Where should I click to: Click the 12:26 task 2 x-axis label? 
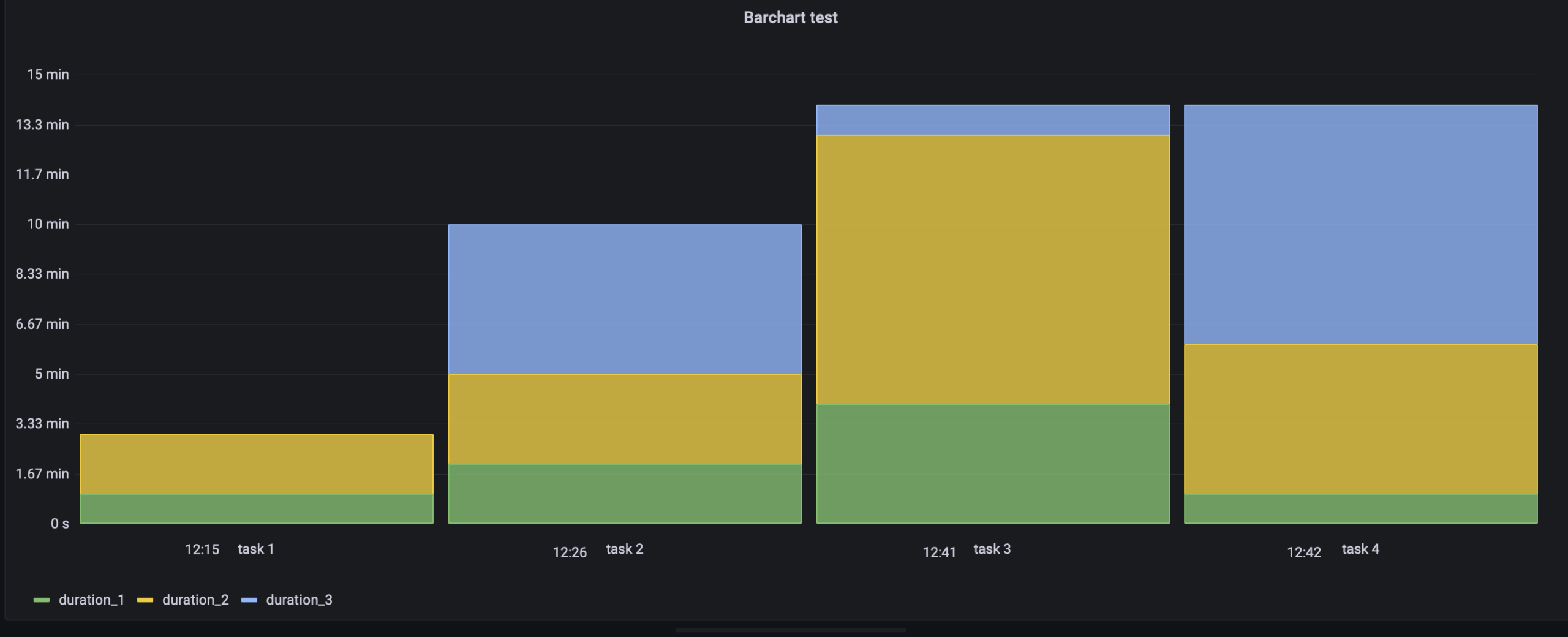click(x=598, y=551)
